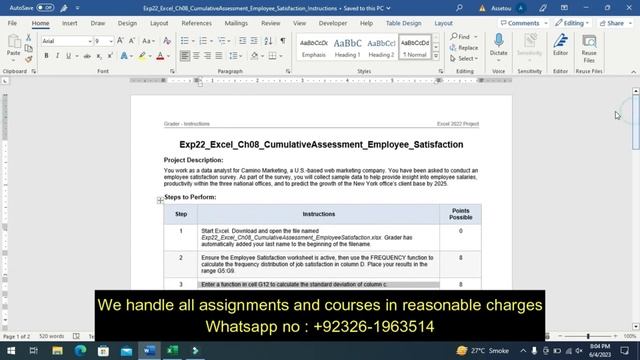Launch Font dialog from group corner
Image resolution: width=640 pixels, height=360 pixels.
tap(172, 71)
